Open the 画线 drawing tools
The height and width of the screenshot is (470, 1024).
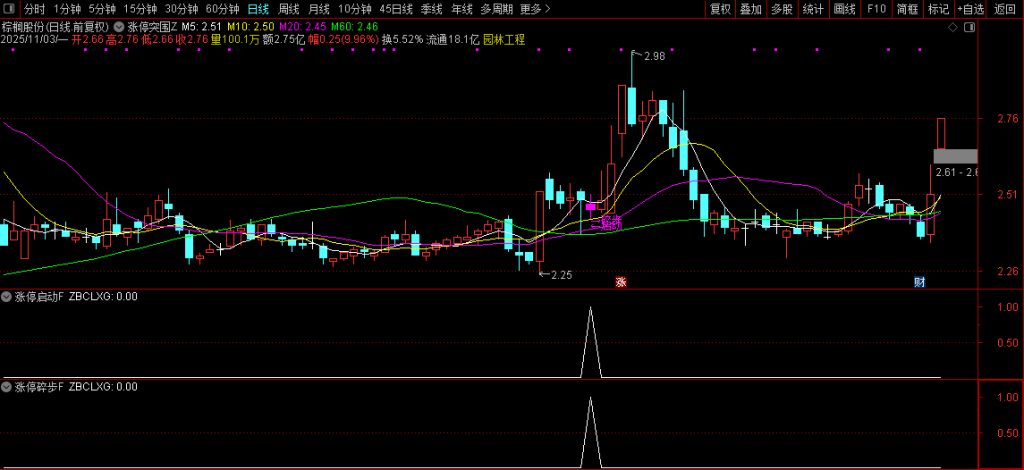pyautogui.click(x=845, y=9)
